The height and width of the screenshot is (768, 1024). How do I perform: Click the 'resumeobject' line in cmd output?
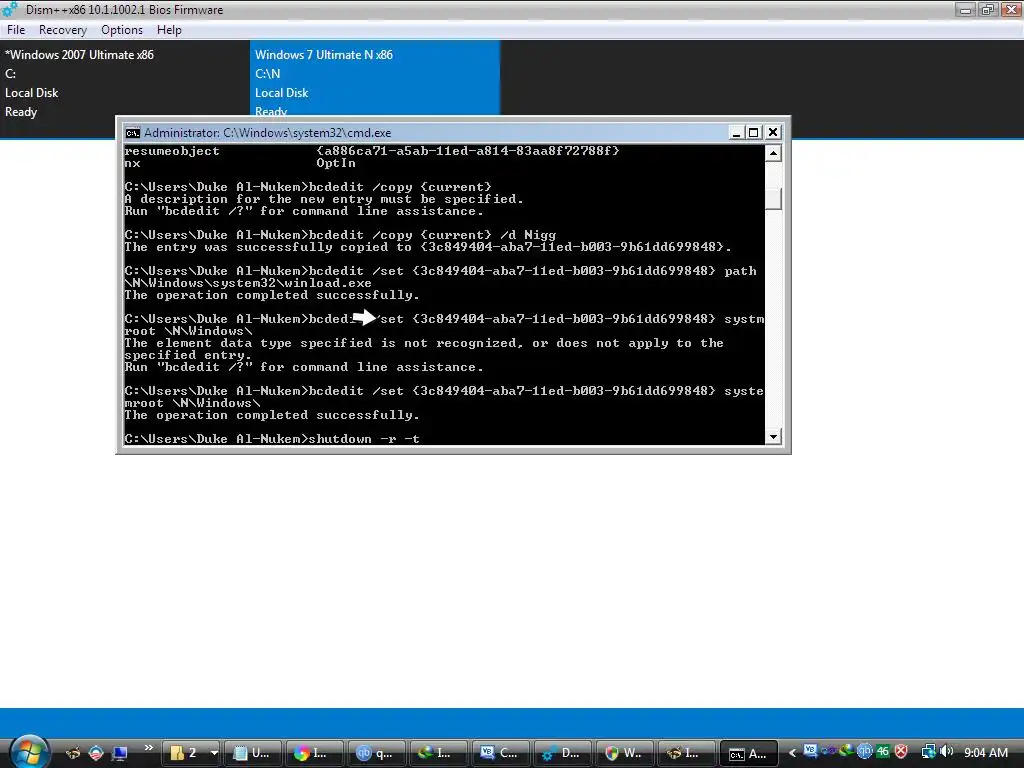coord(372,151)
